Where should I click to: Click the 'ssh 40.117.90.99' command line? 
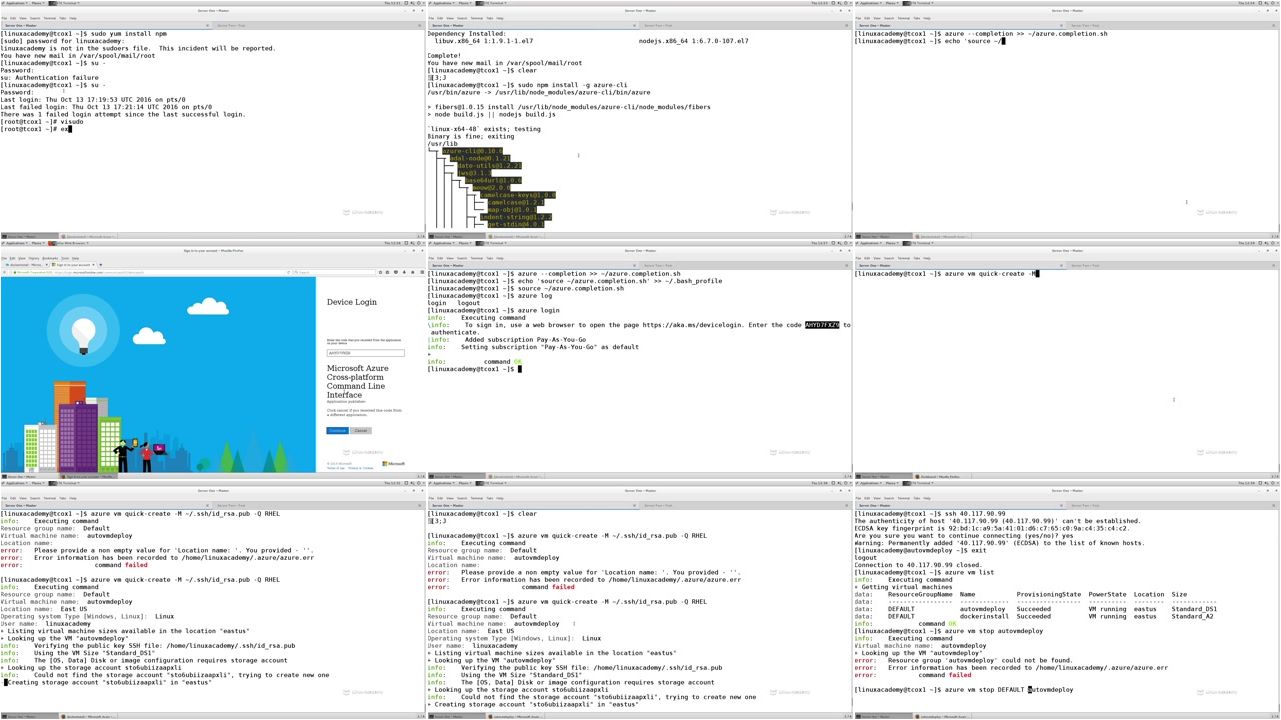pos(930,514)
